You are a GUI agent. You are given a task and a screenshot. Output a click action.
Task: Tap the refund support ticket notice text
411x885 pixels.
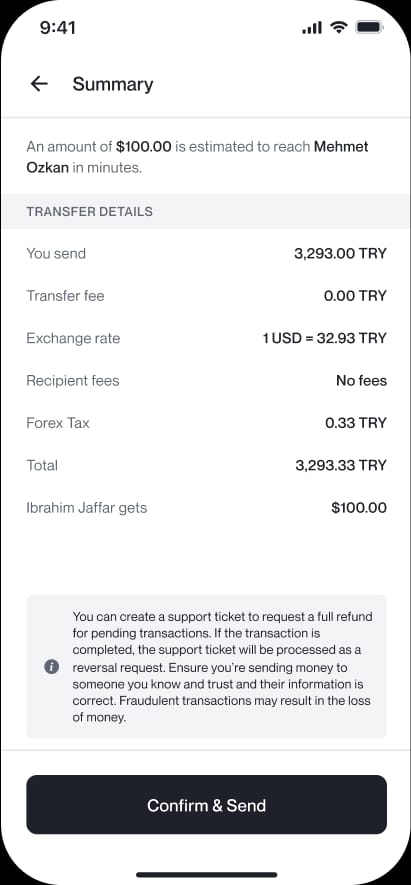222,667
